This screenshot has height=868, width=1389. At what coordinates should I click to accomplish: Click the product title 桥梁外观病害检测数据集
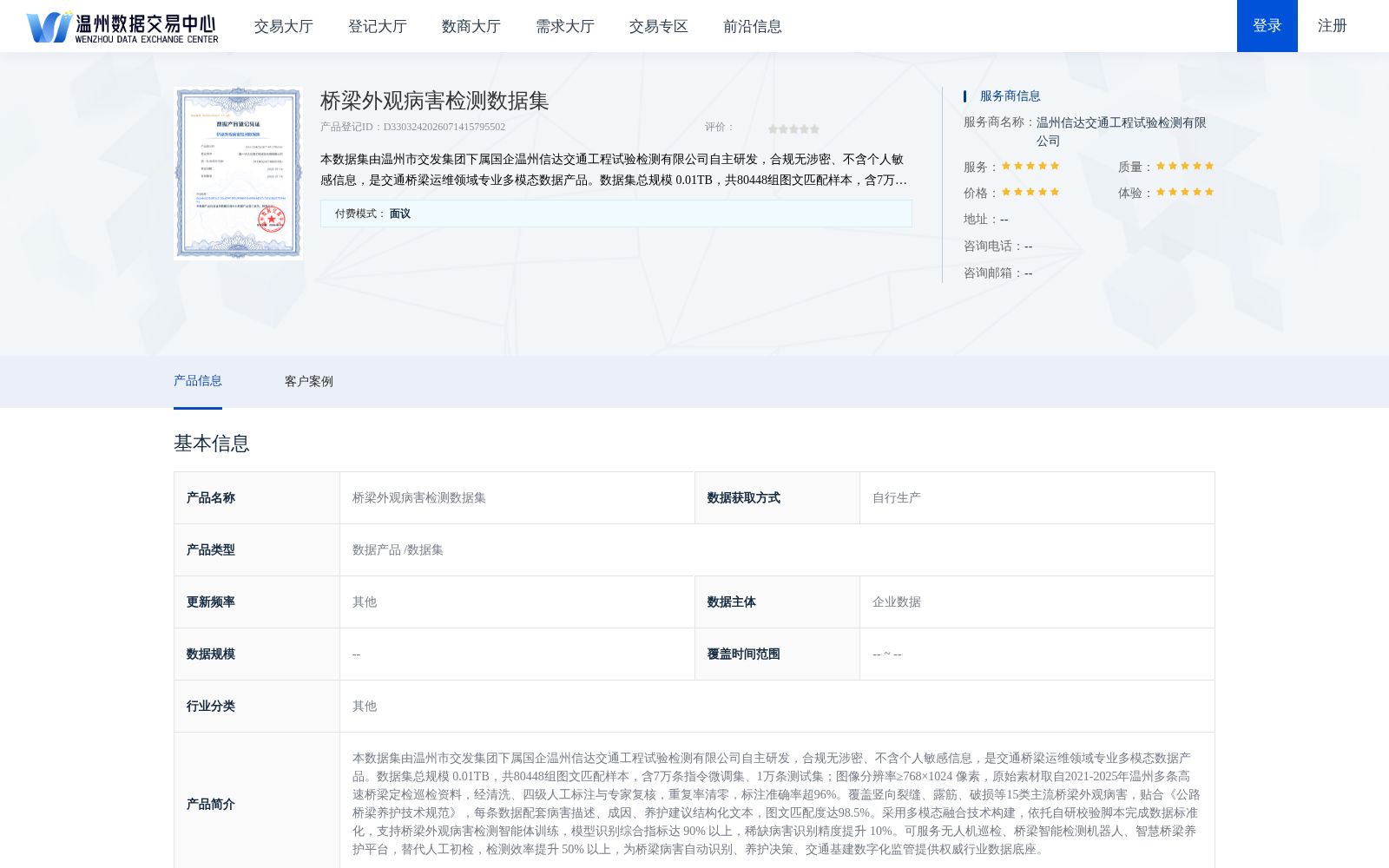tap(435, 101)
